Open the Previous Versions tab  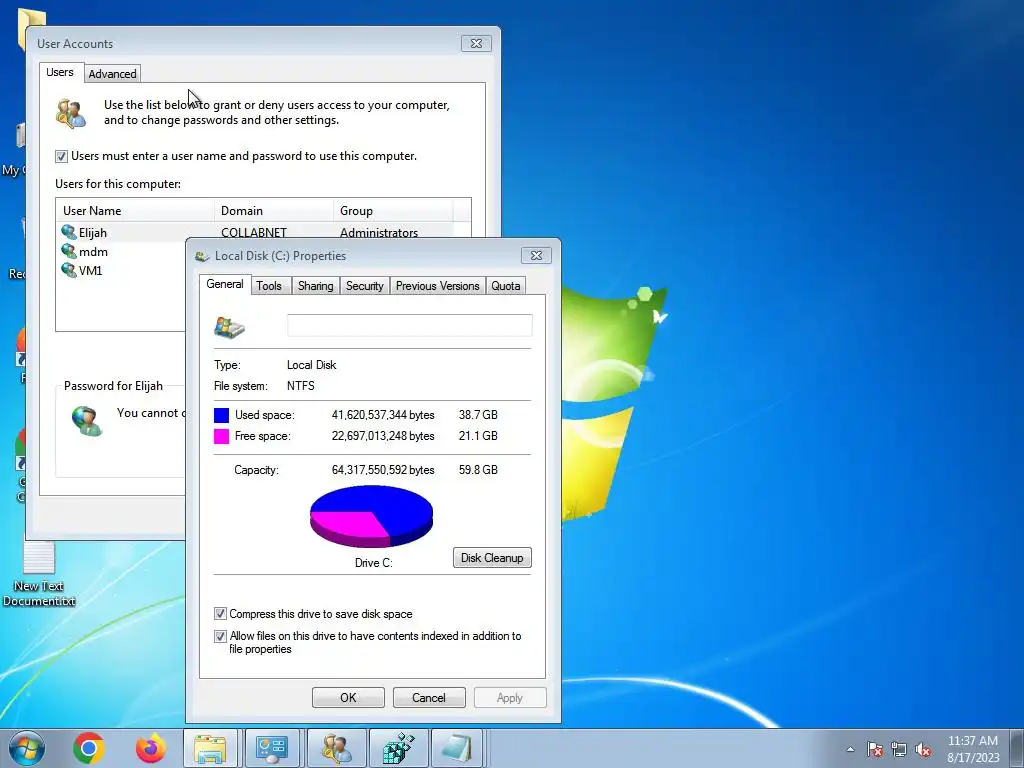(438, 285)
